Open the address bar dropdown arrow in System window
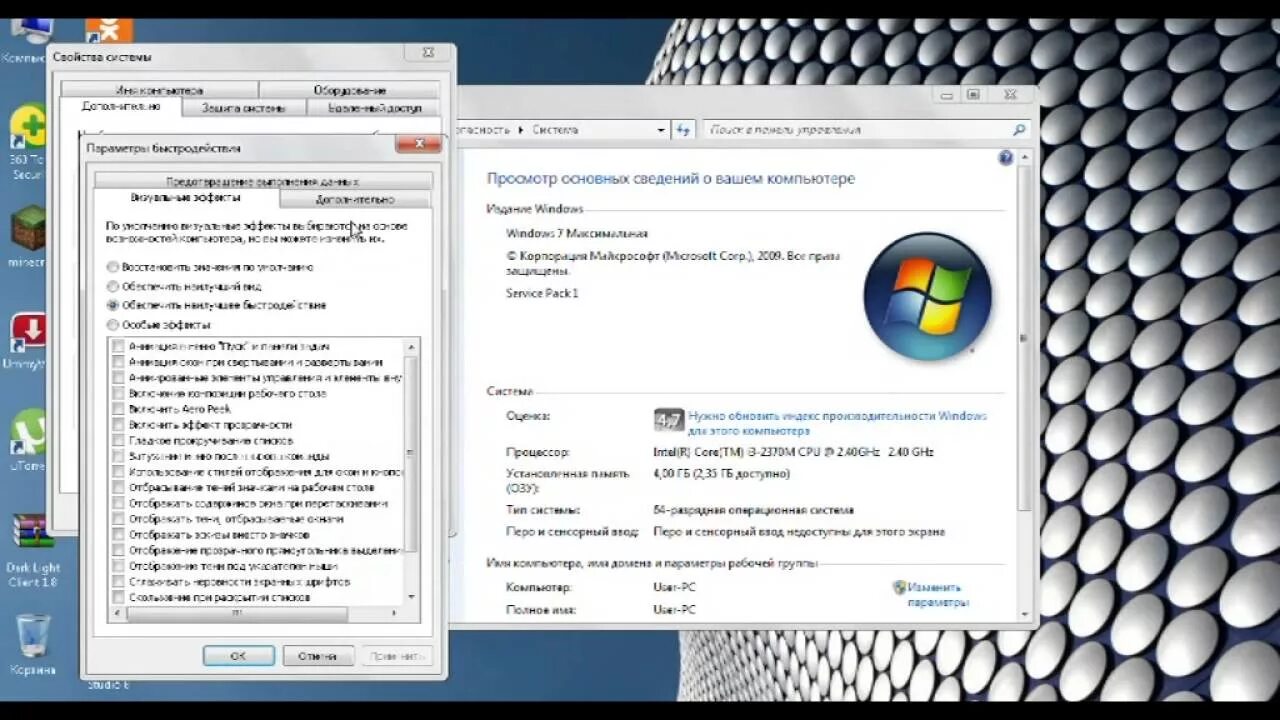 [661, 129]
